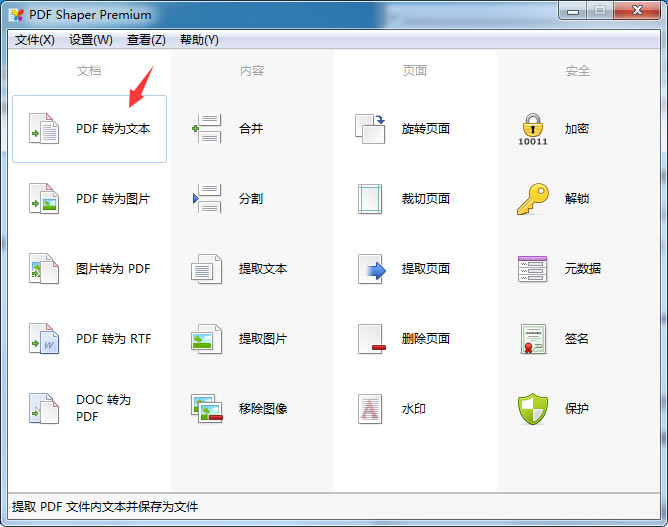The height and width of the screenshot is (527, 668).
Task: Choose the PDF 转为图片 label
Action: coord(113,199)
